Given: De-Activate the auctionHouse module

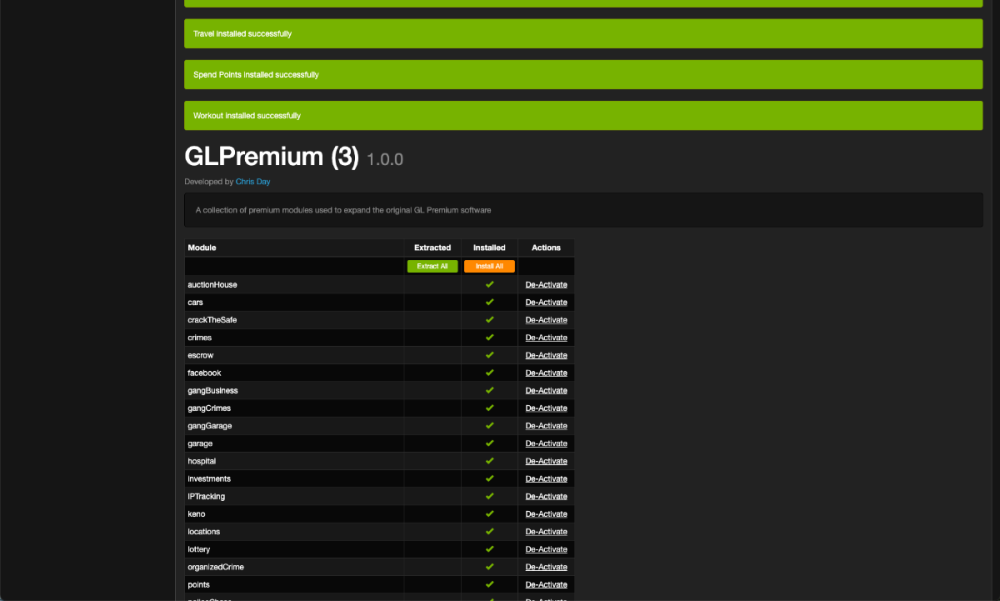Looking at the screenshot, I should (546, 285).
